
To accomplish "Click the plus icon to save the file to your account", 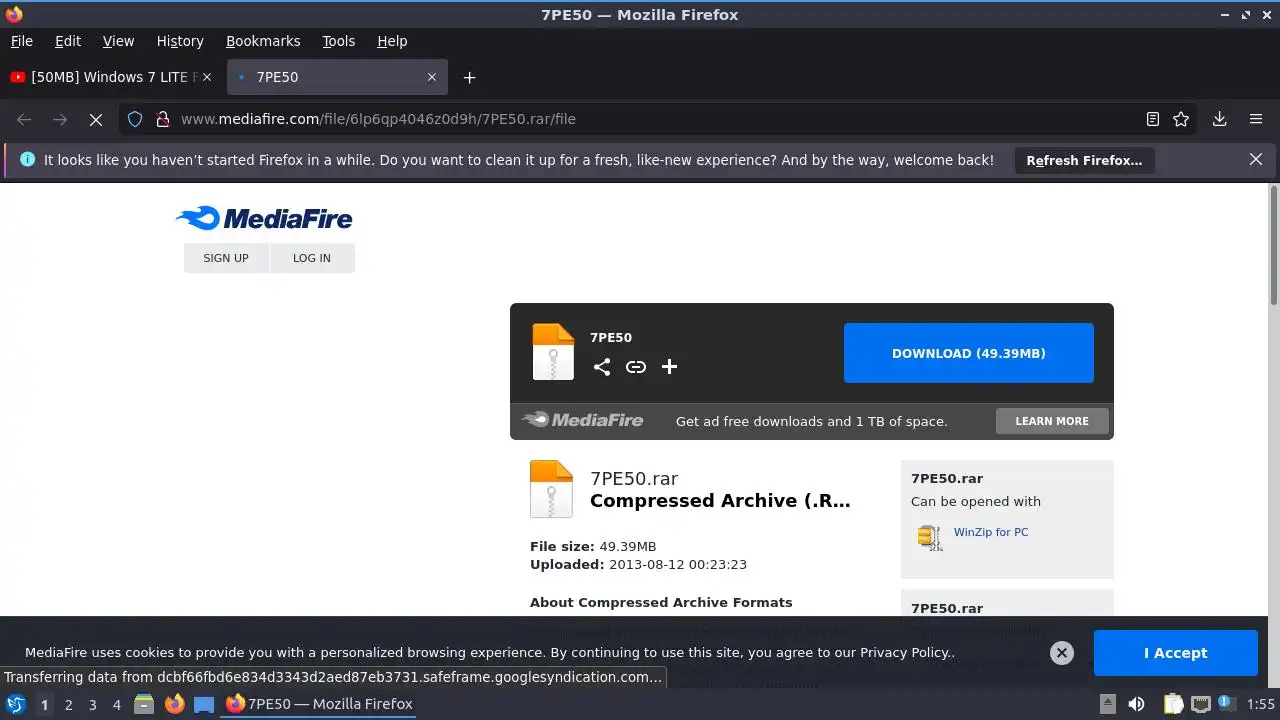I will [x=670, y=367].
